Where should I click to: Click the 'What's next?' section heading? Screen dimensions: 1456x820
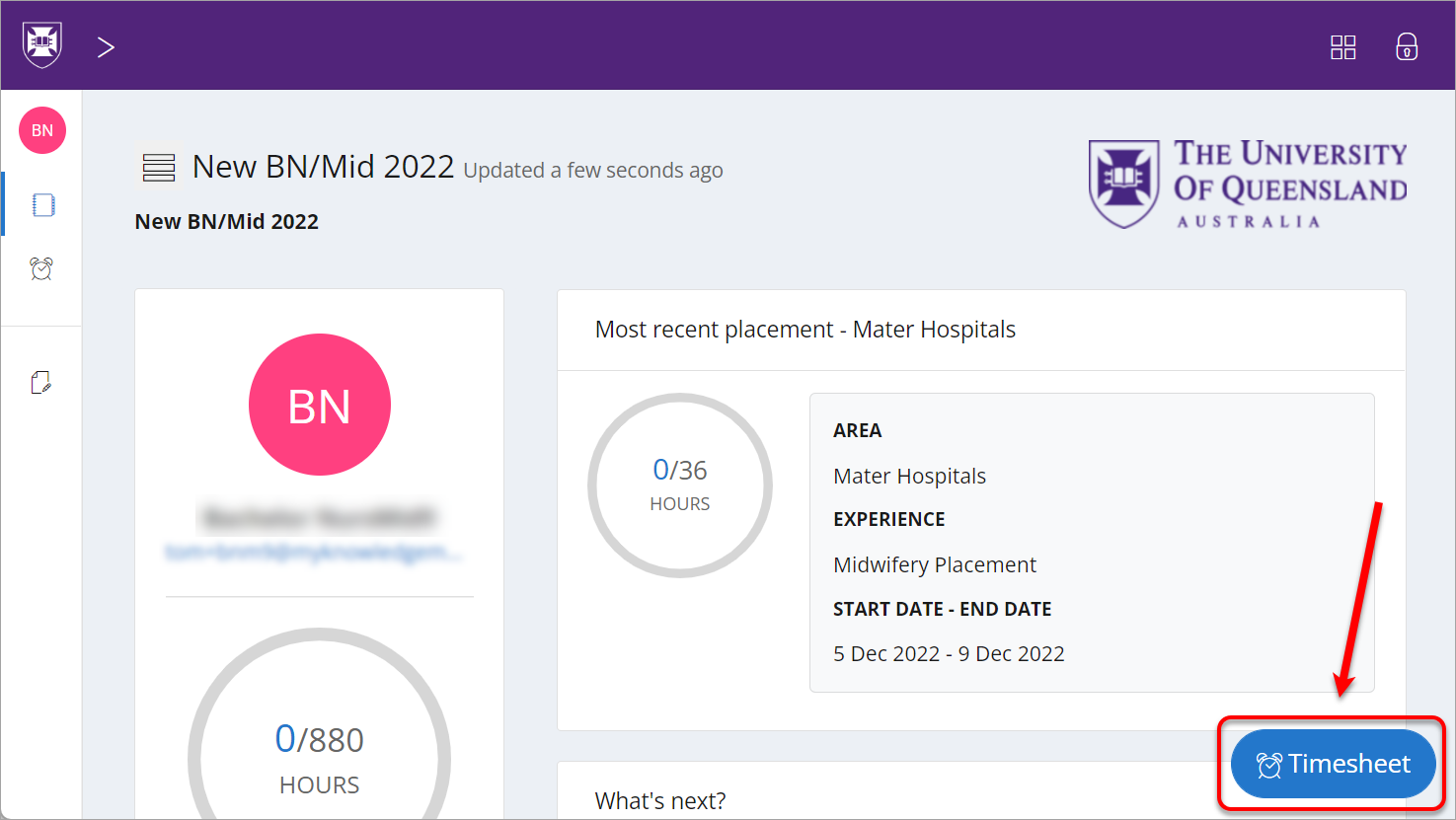tap(660, 800)
